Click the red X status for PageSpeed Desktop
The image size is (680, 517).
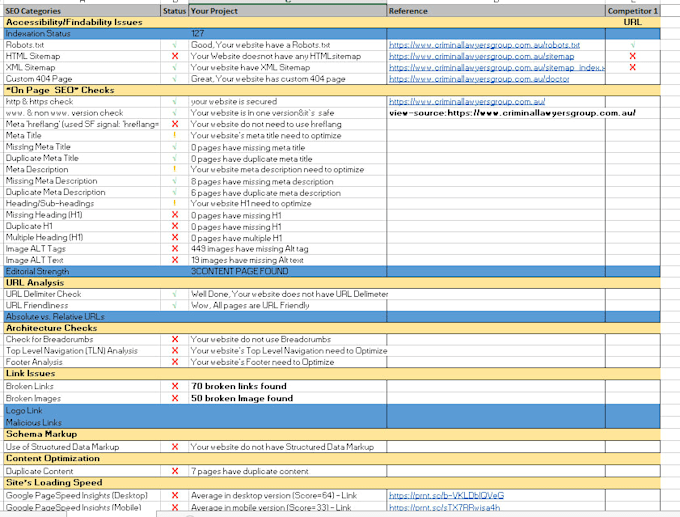click(x=175, y=495)
